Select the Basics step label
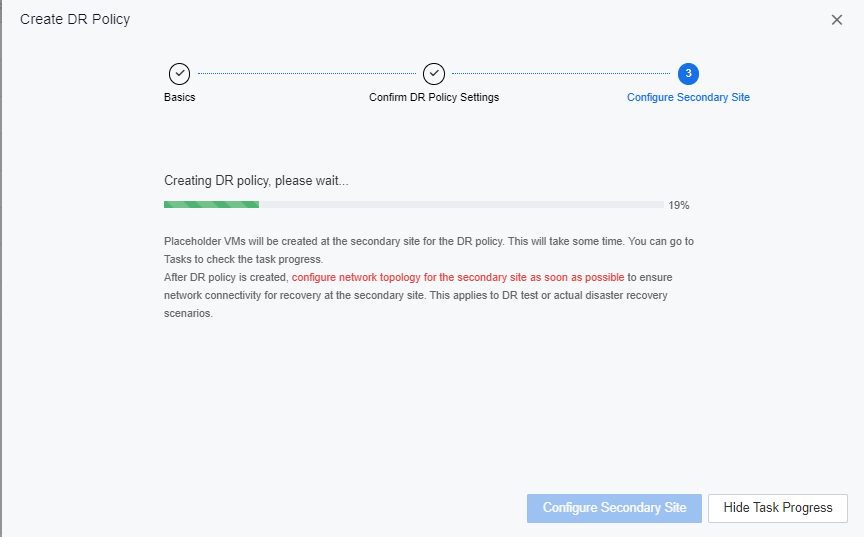Screen dimensions: 864x537 (180, 97)
